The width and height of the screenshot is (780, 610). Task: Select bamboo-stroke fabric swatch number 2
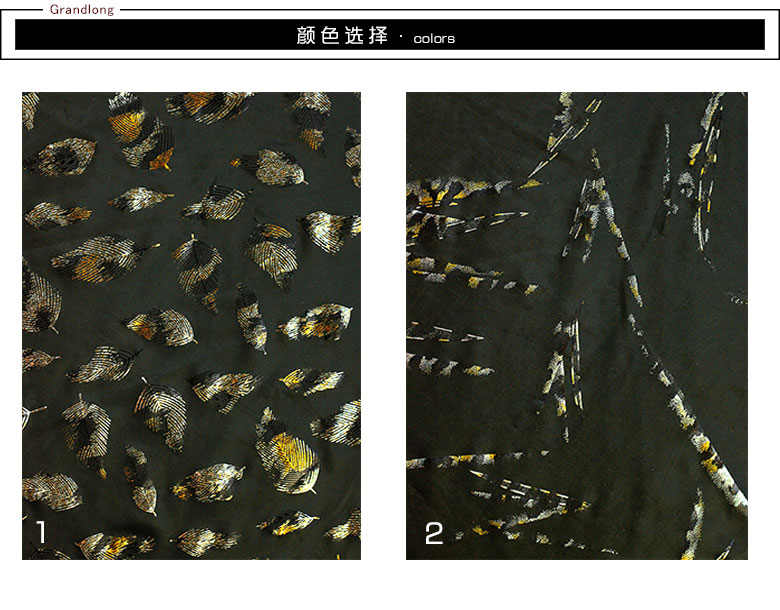[x=577, y=326]
